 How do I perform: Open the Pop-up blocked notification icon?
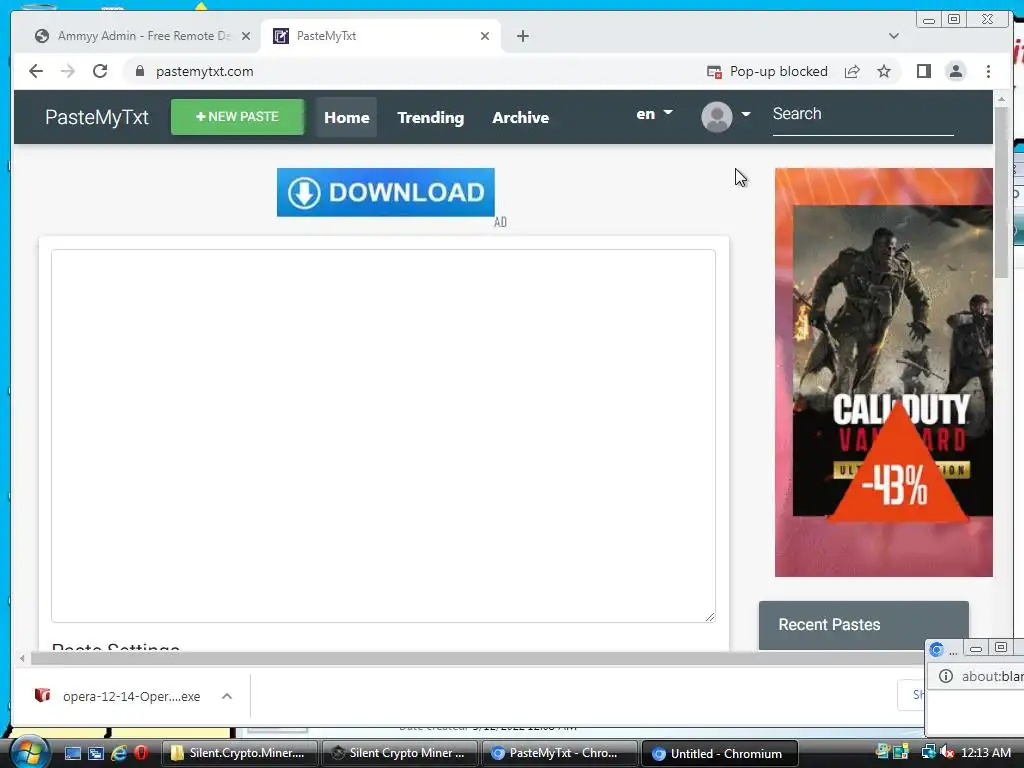[x=714, y=72]
